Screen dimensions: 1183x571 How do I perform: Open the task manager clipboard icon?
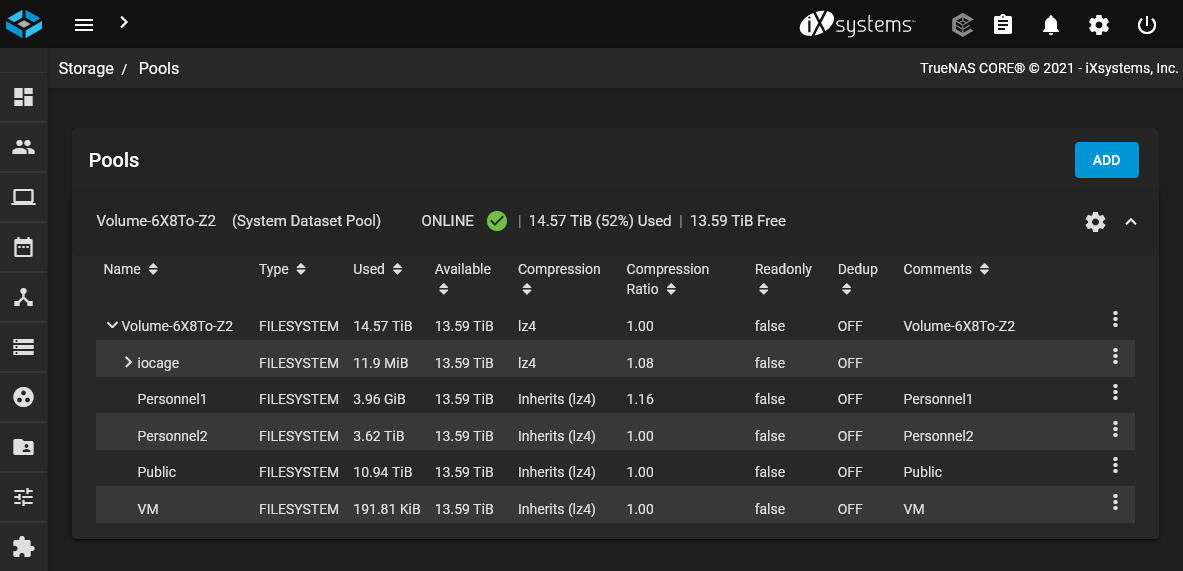click(1003, 25)
